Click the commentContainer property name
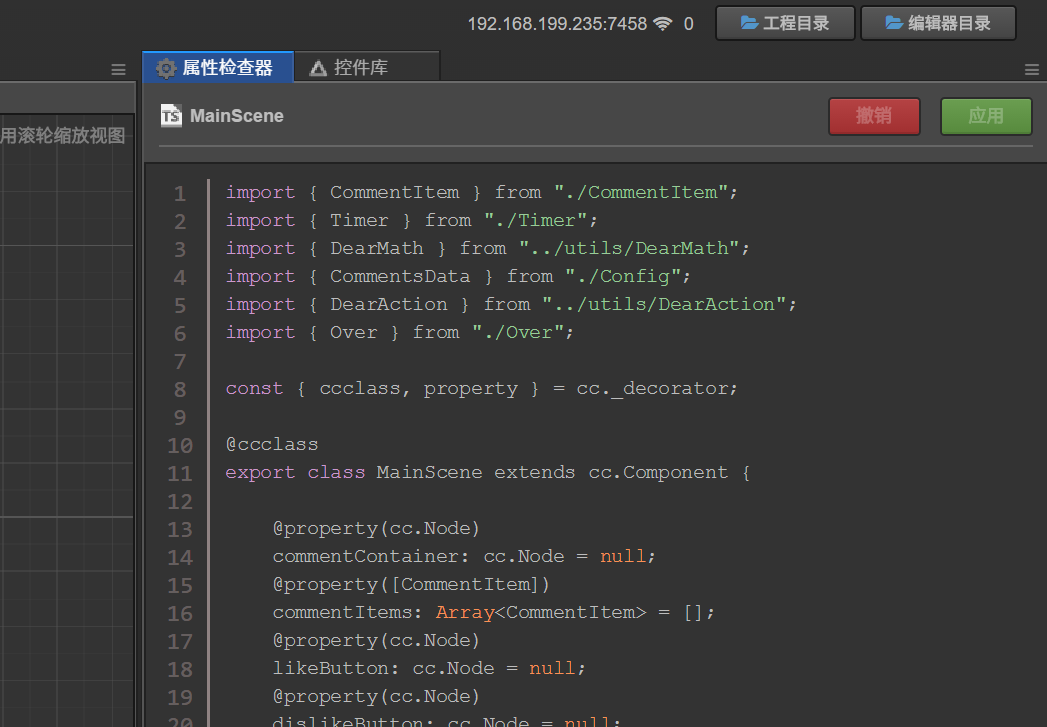The height and width of the screenshot is (727, 1047). (x=366, y=556)
